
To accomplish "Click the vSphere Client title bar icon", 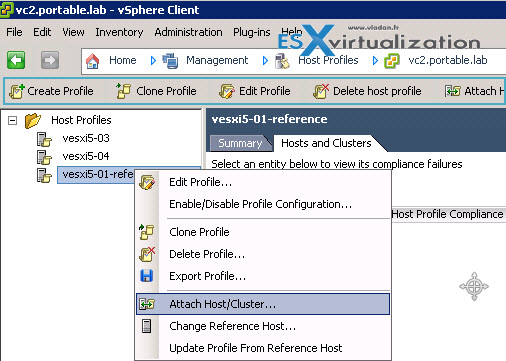I will point(7,9).
